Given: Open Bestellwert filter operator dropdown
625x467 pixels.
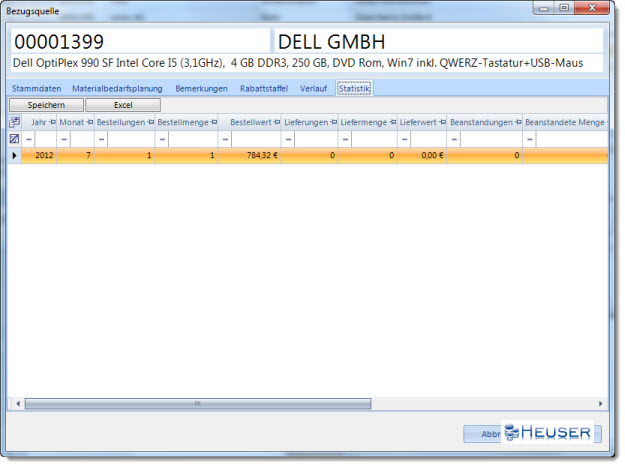Looking at the screenshot, I should click(225, 139).
